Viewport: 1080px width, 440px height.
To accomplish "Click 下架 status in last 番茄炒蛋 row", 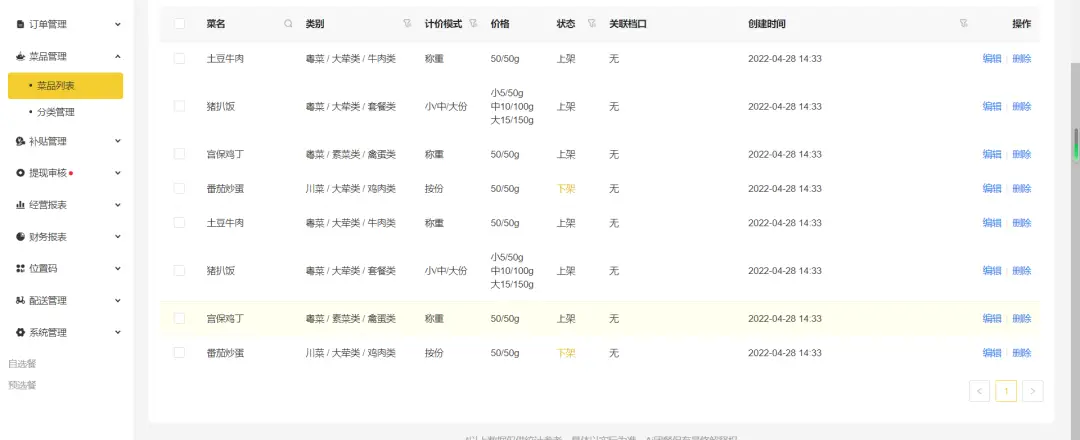I will [565, 353].
